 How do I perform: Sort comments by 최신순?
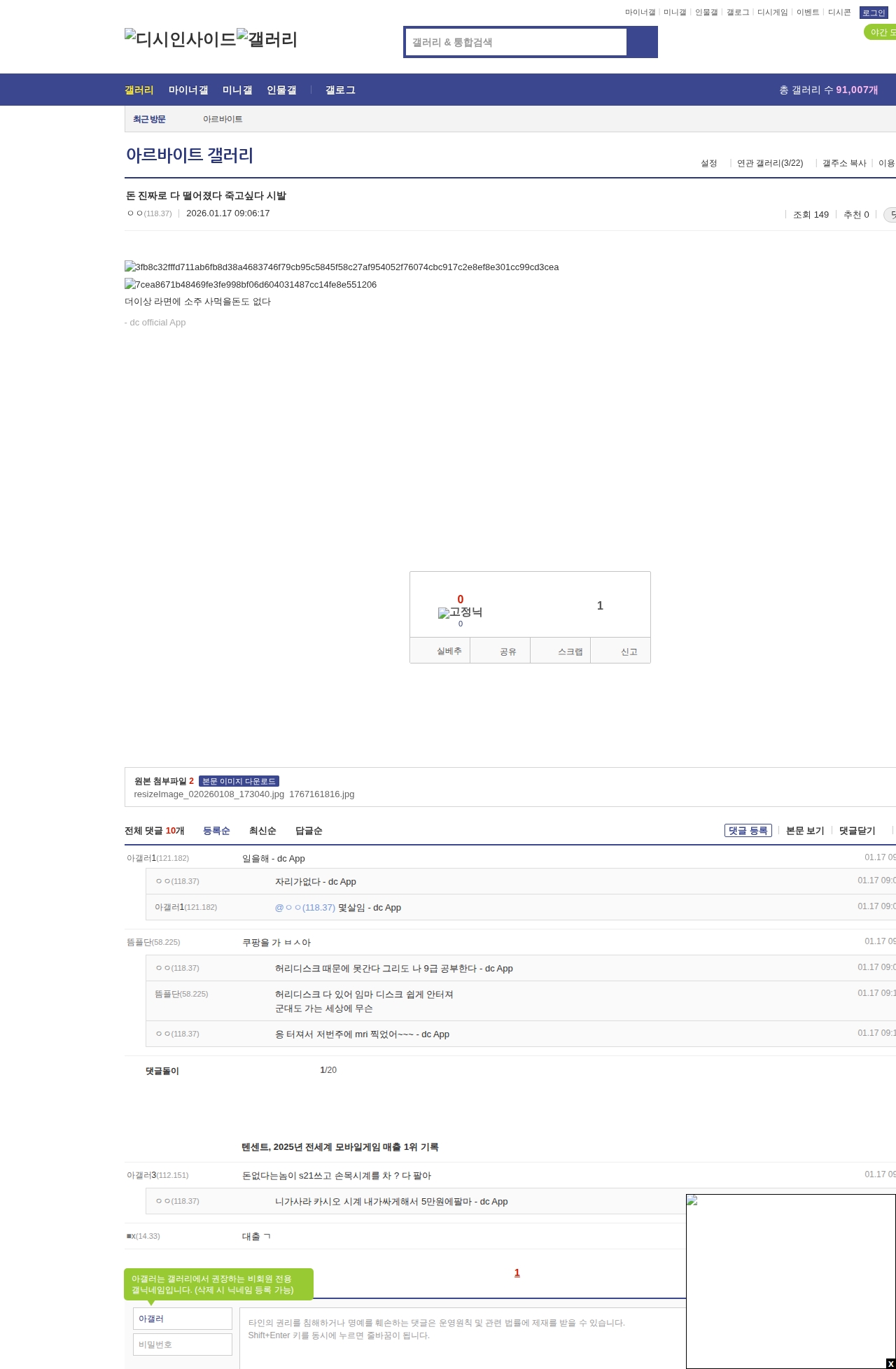[x=262, y=831]
